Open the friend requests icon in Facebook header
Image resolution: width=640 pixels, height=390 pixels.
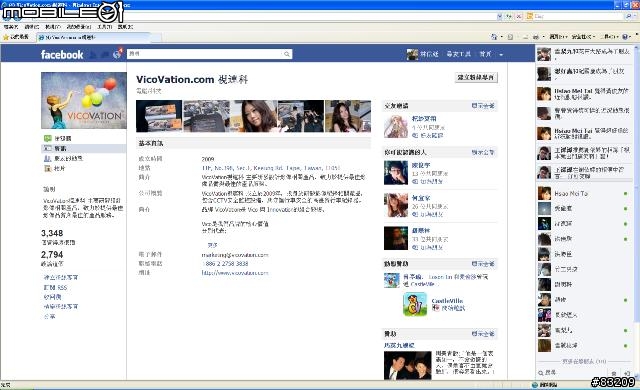[x=93, y=54]
